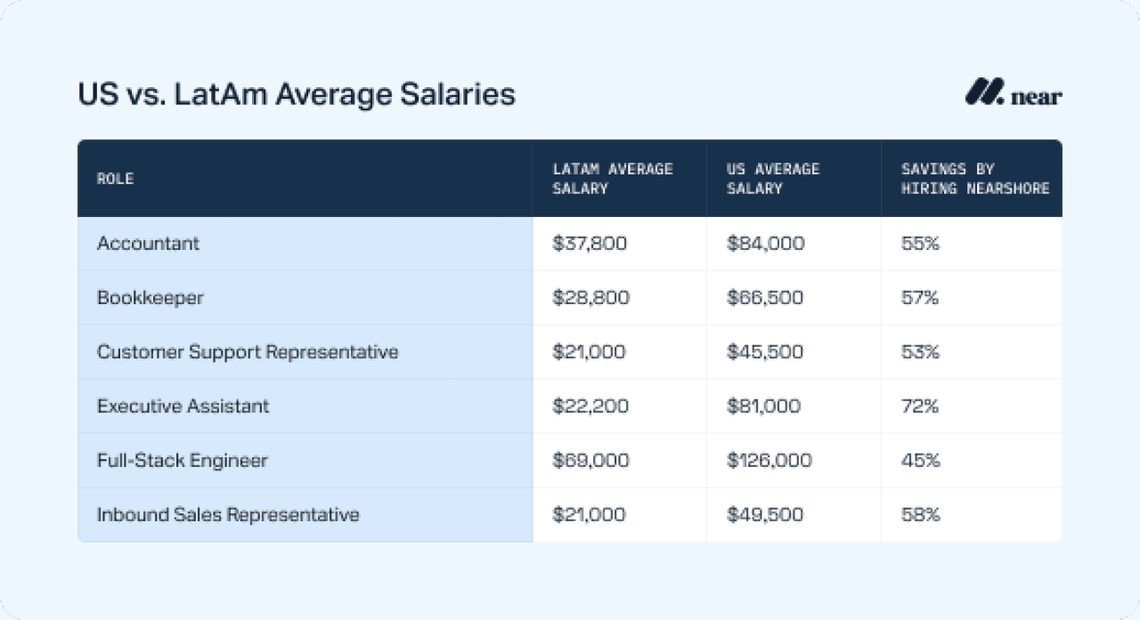Select the 72% savings cell
This screenshot has width=1140, height=620.
click(920, 406)
